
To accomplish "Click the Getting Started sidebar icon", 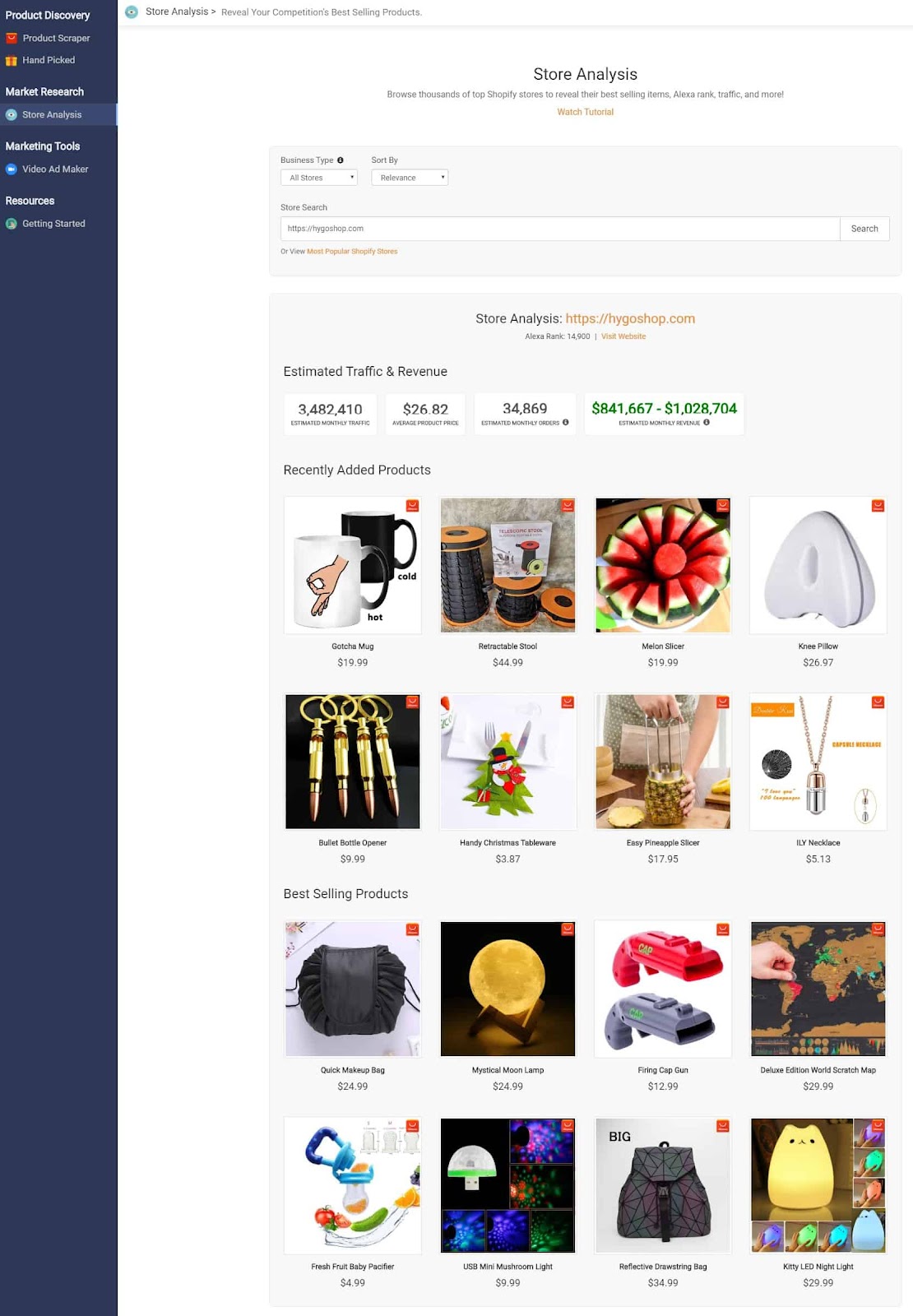I will coord(12,224).
